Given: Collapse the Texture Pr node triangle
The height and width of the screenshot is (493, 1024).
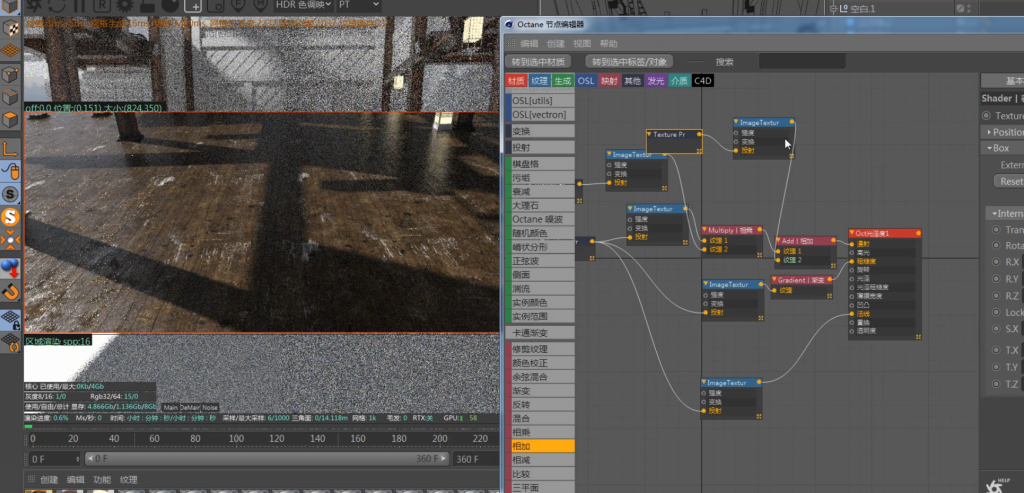Looking at the screenshot, I should 650,134.
